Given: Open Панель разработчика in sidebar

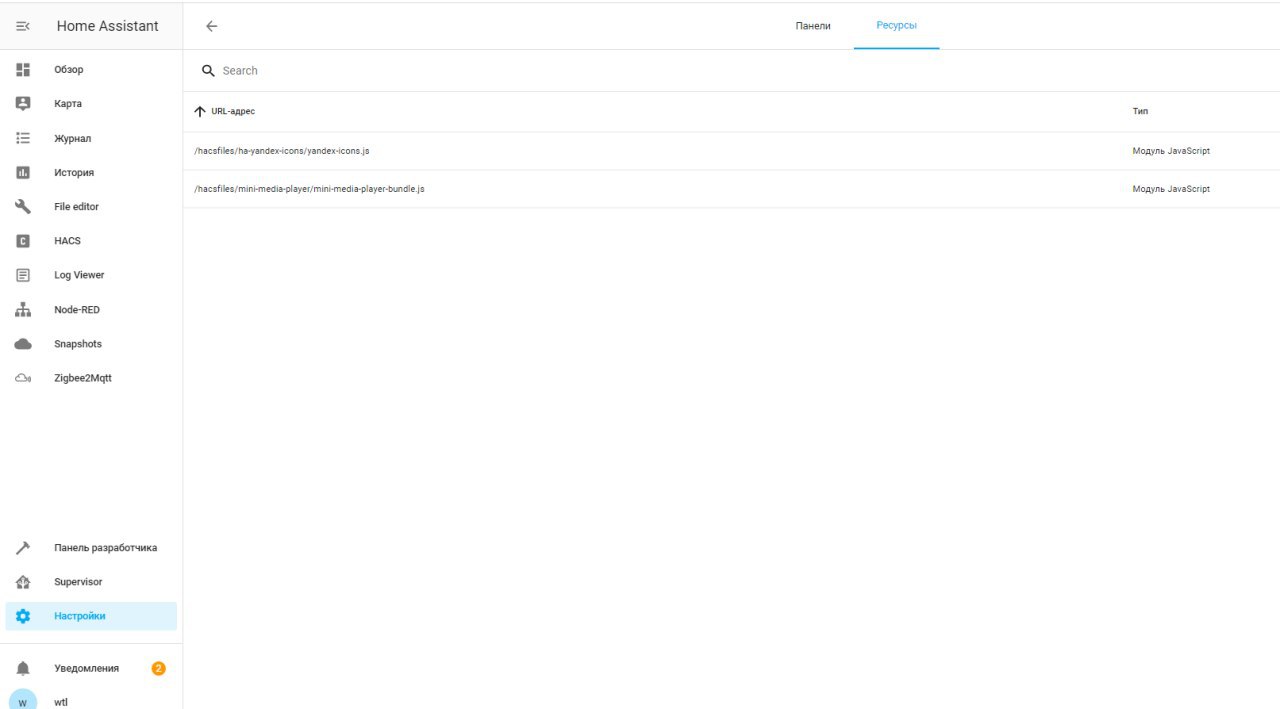Looking at the screenshot, I should click(x=91, y=548).
